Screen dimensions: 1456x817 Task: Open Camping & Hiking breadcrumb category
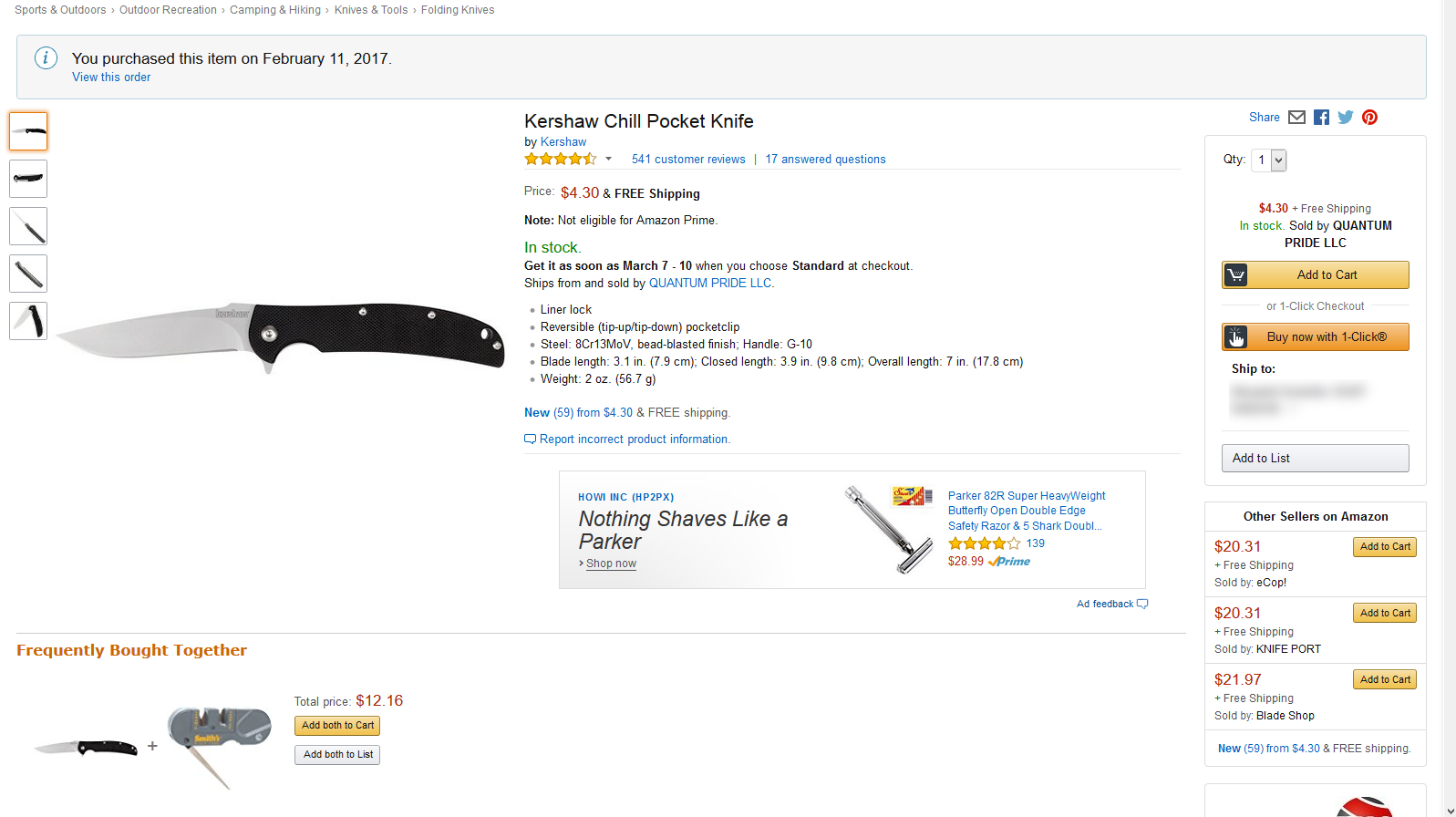click(x=275, y=10)
